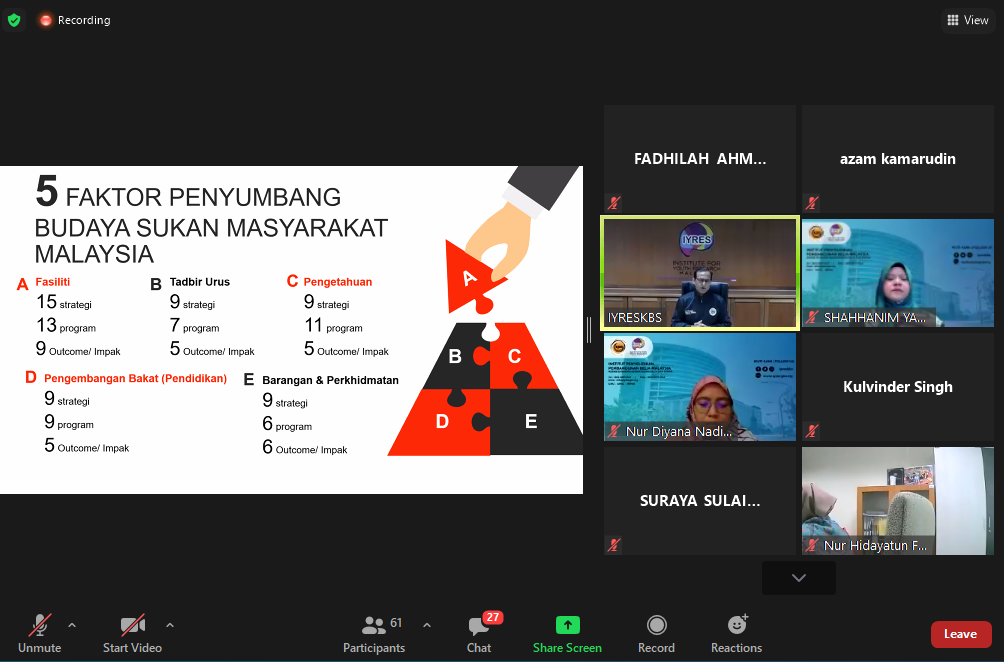Unmute the microphone
1004x662 pixels.
coord(40,626)
